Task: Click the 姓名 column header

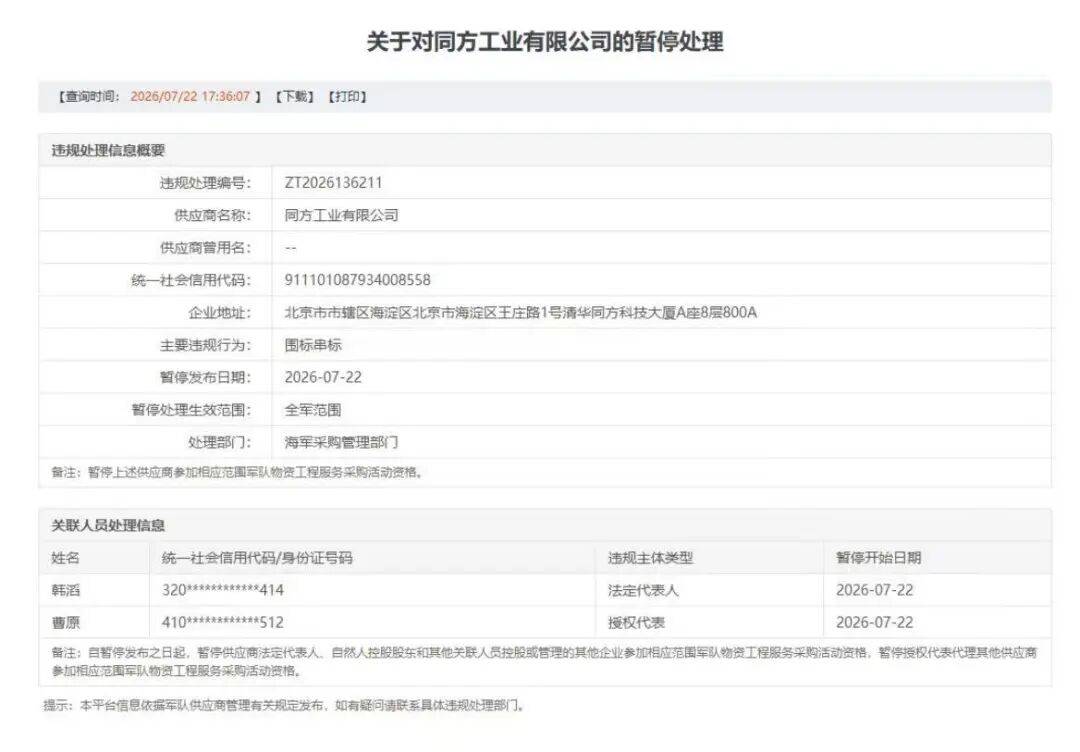Action: click(65, 558)
